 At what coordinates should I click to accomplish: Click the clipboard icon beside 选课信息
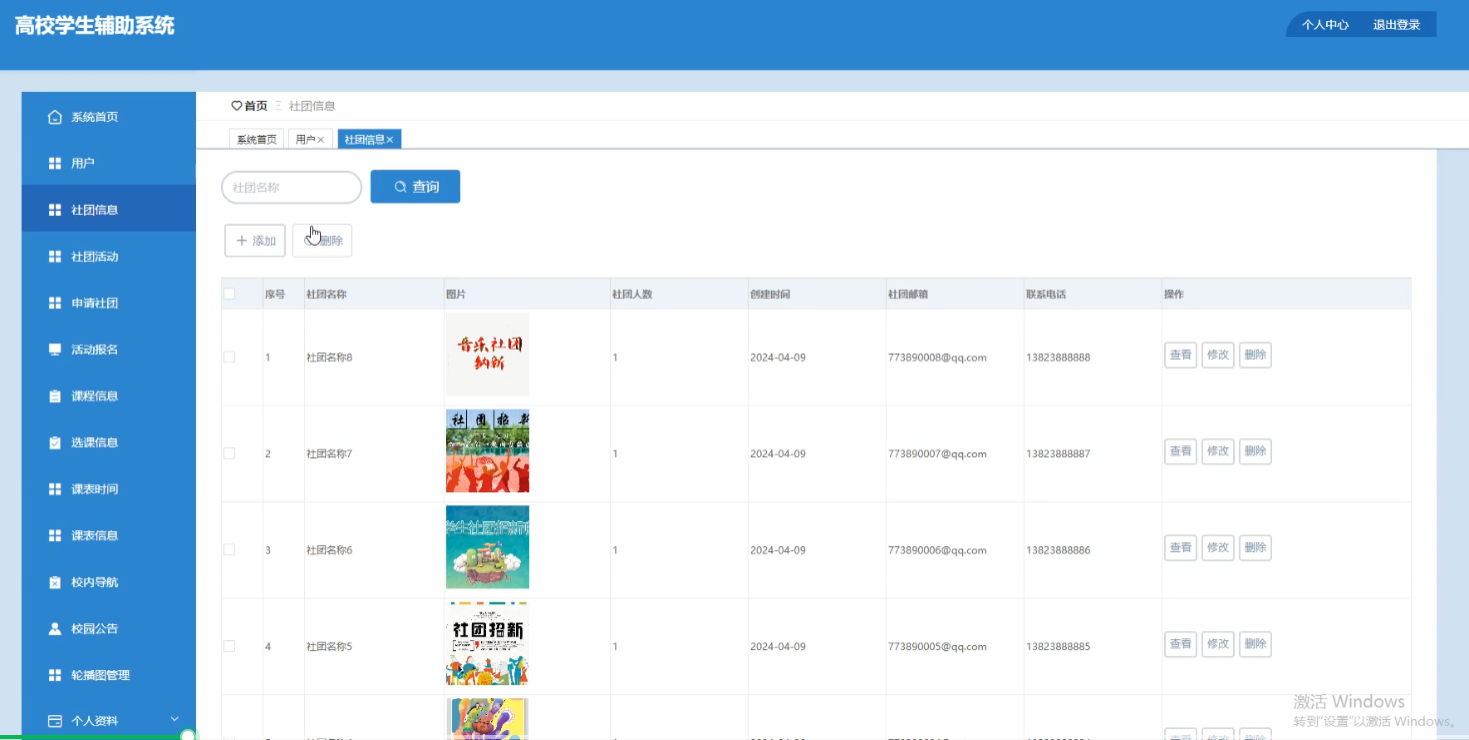click(55, 443)
